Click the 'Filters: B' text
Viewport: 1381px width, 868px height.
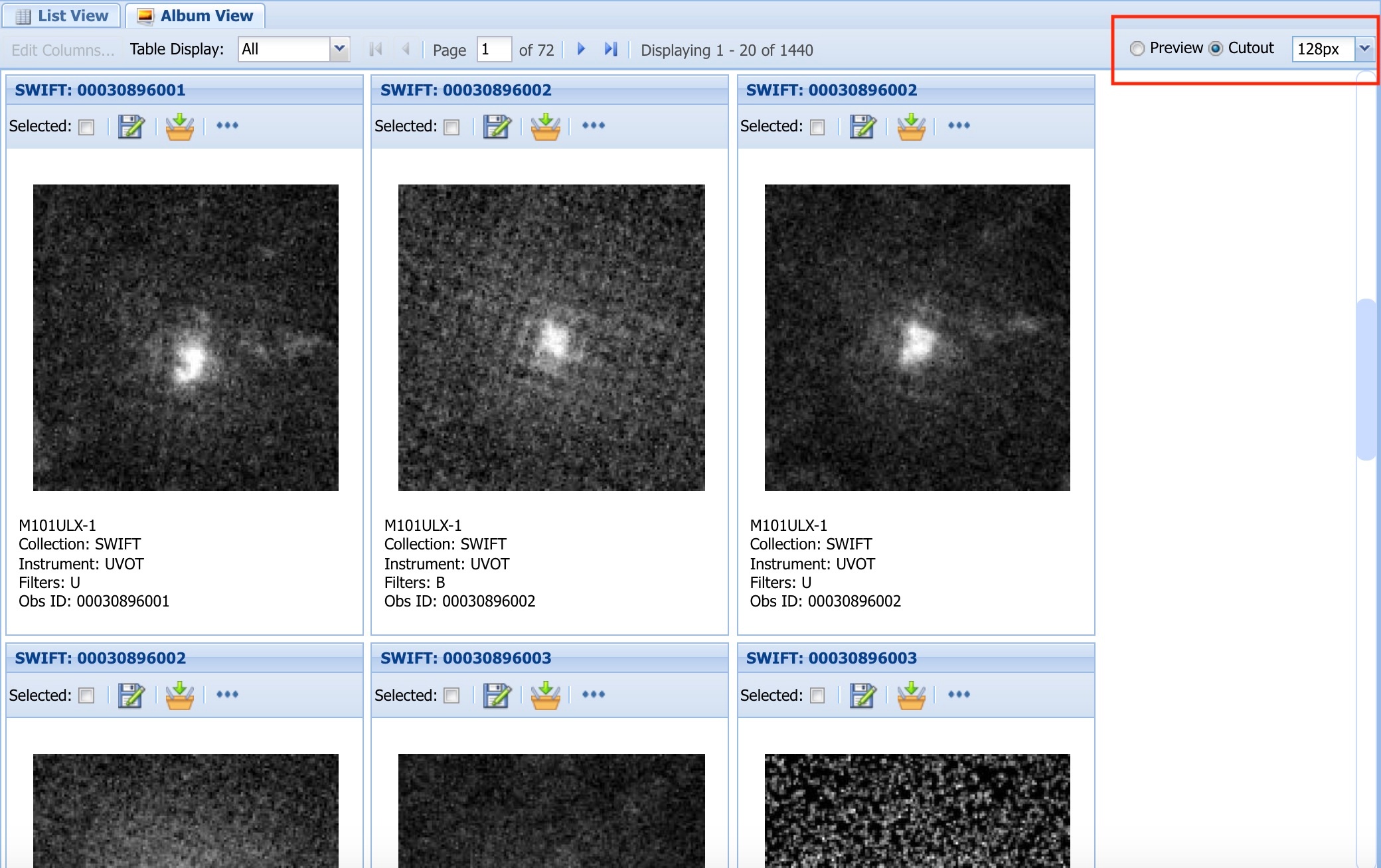pyautogui.click(x=414, y=583)
